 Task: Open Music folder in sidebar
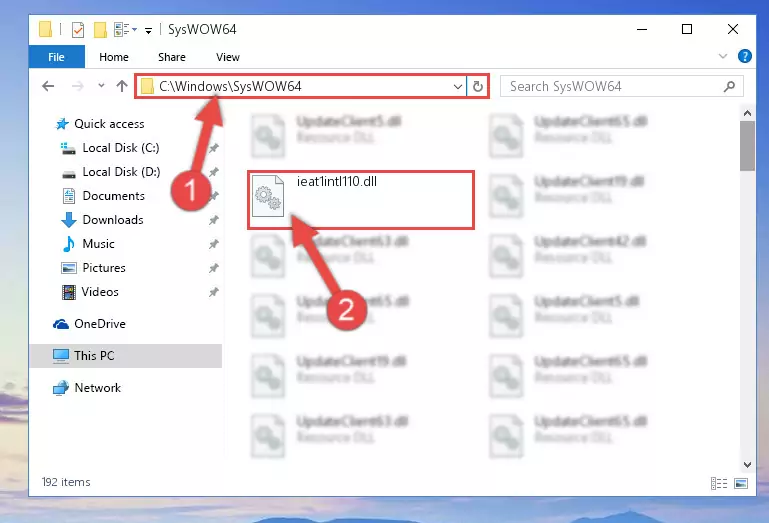point(98,244)
